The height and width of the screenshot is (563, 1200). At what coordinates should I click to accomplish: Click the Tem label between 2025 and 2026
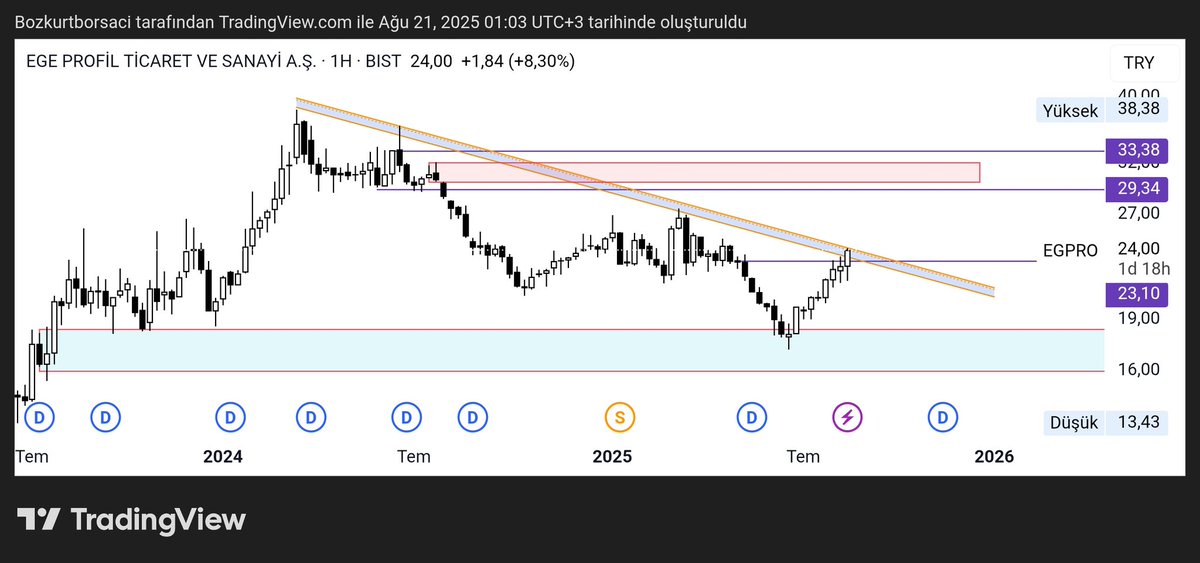point(803,456)
